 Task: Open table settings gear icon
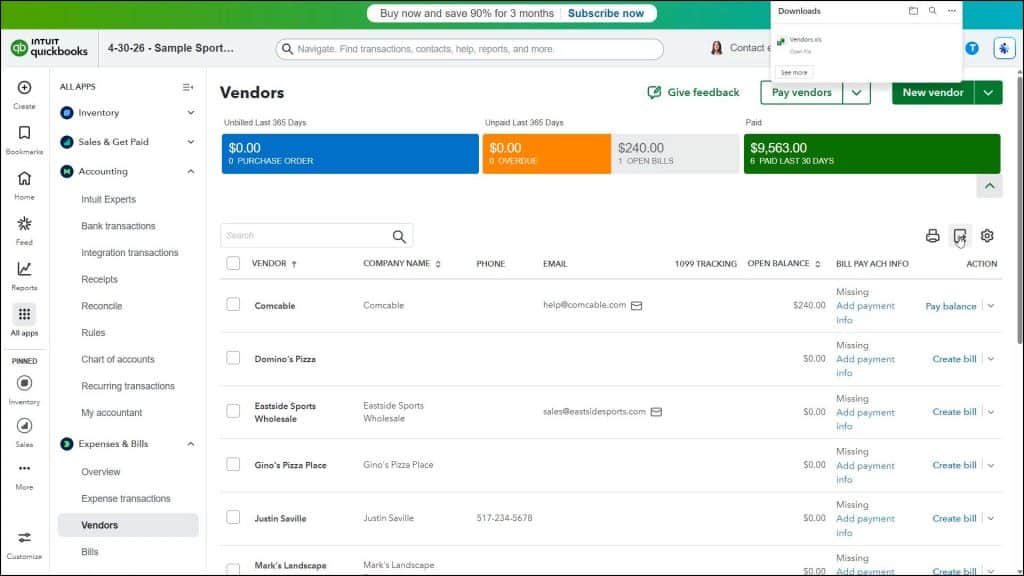point(987,236)
